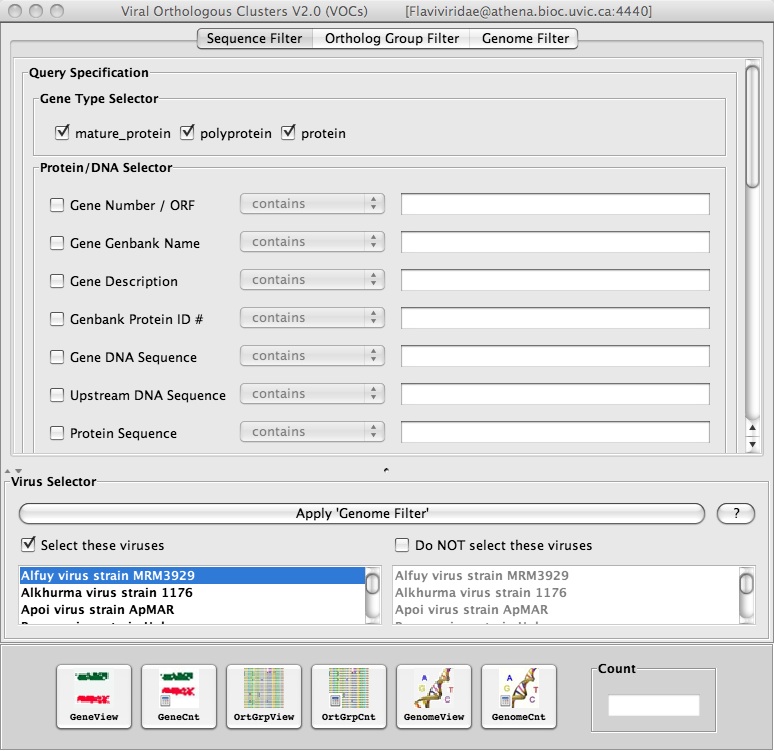Select Alkhurma virus strain 1176 in left list
The width and height of the screenshot is (774, 751).
pos(192,593)
